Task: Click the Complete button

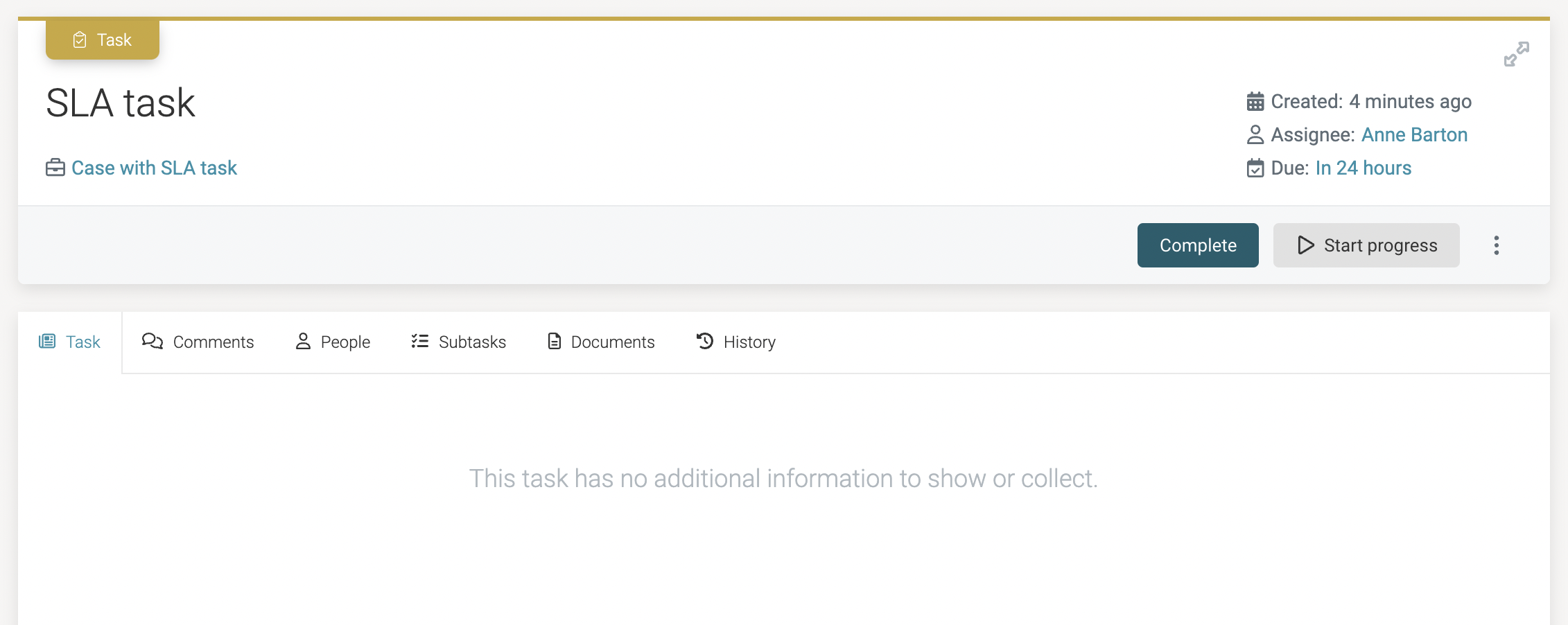Action: [x=1197, y=245]
